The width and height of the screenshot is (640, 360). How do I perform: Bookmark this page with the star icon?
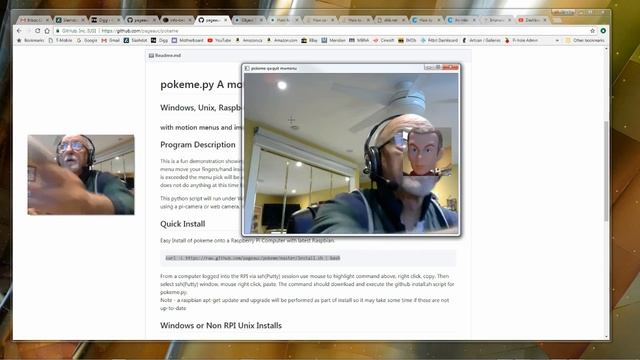(x=592, y=31)
